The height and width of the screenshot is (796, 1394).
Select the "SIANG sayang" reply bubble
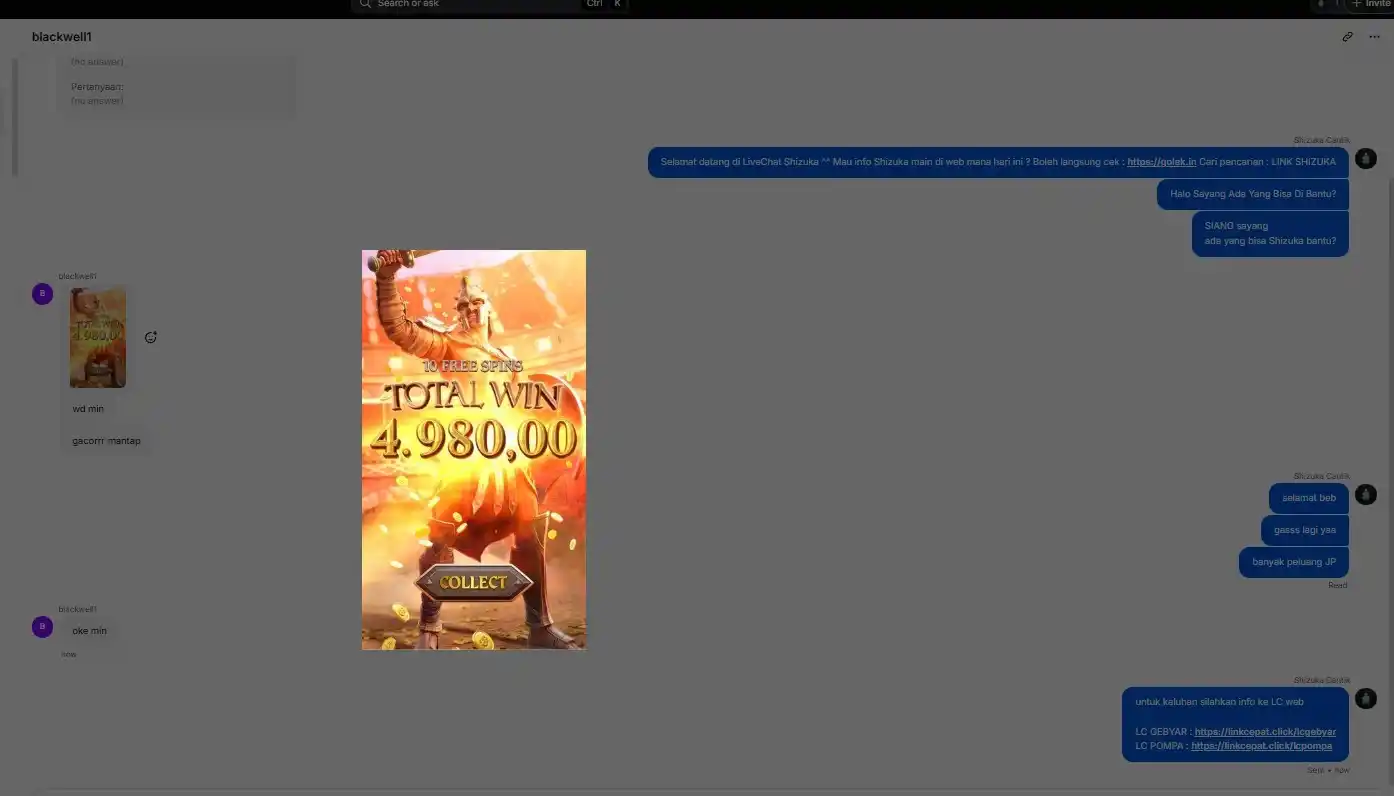point(1270,233)
